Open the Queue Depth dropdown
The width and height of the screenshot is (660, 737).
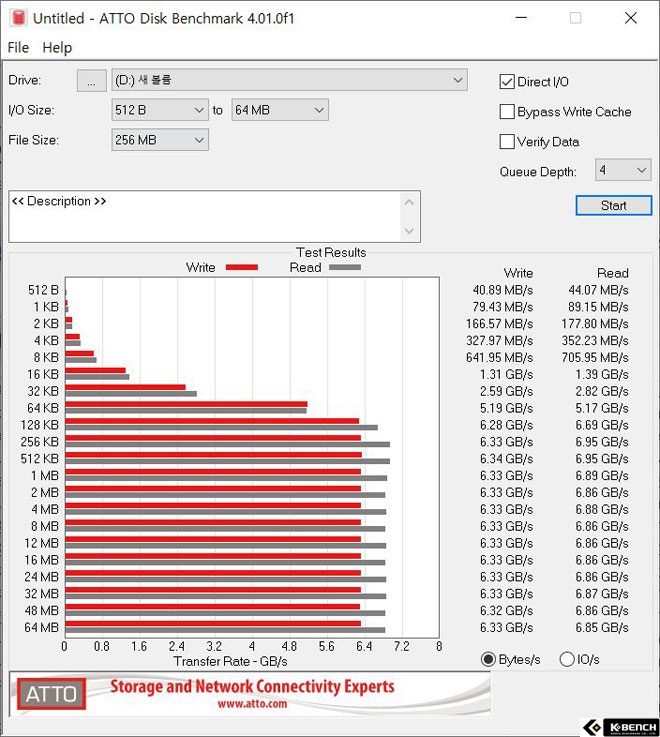(623, 170)
